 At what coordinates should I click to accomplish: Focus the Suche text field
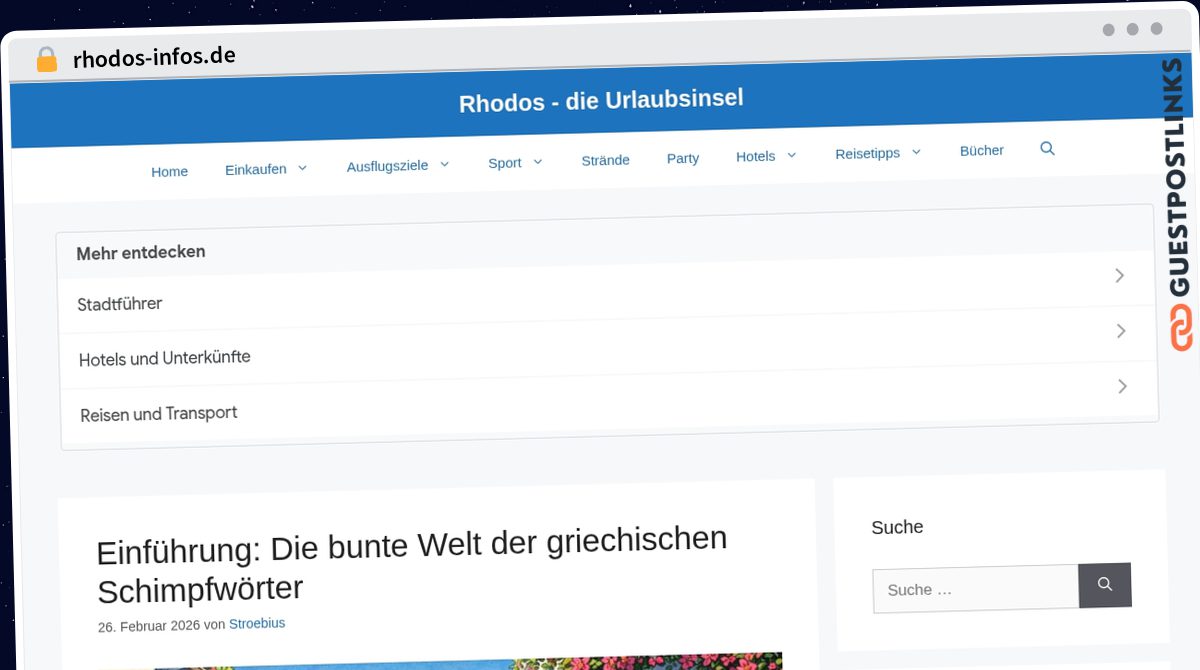point(976,588)
